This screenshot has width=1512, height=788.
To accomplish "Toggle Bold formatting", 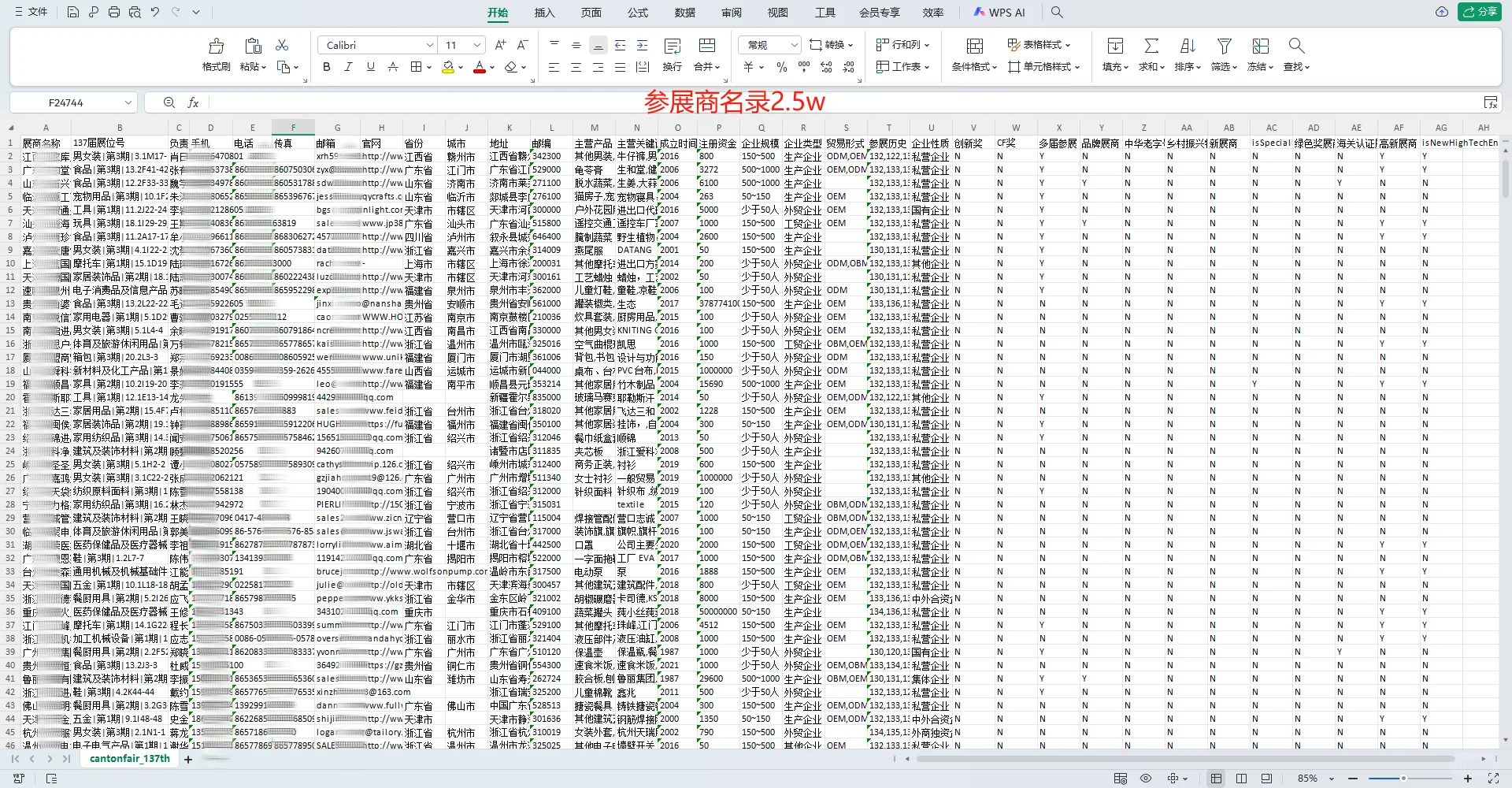I will coord(327,67).
